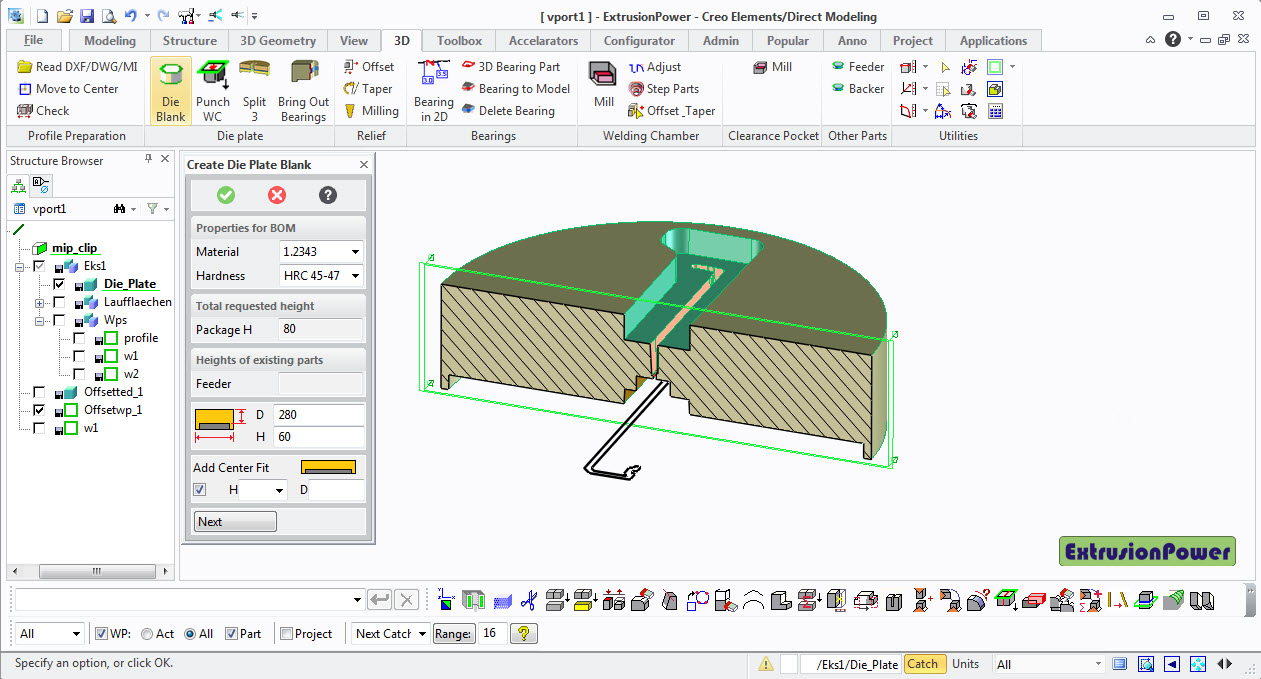Screen dimensions: 1261x679
Task: Open the File menu
Action: (33, 41)
